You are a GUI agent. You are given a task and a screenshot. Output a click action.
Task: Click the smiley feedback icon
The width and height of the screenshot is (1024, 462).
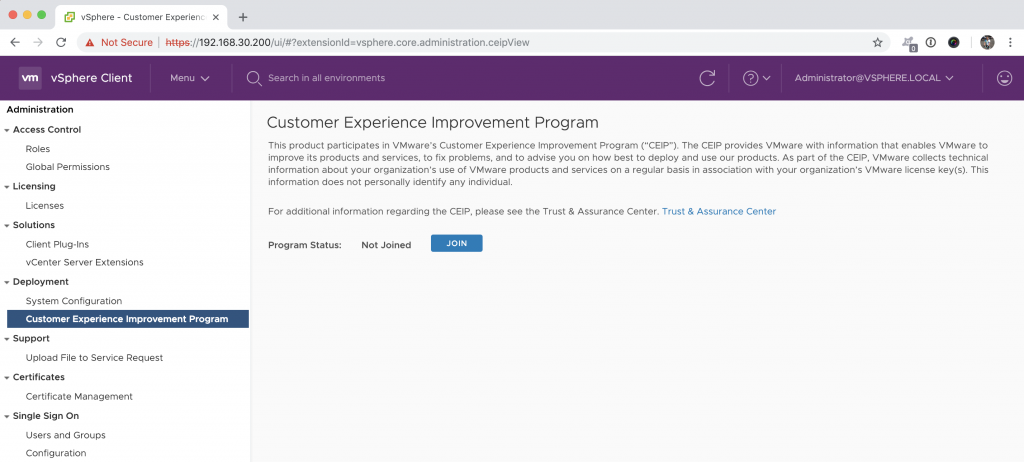tap(1004, 78)
